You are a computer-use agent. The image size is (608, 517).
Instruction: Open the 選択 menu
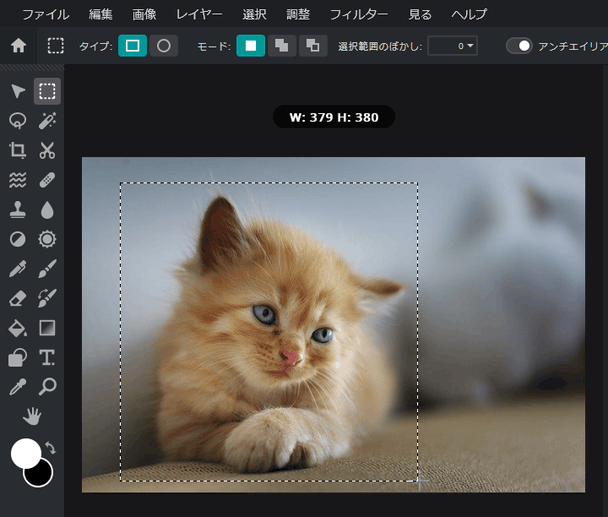point(254,14)
